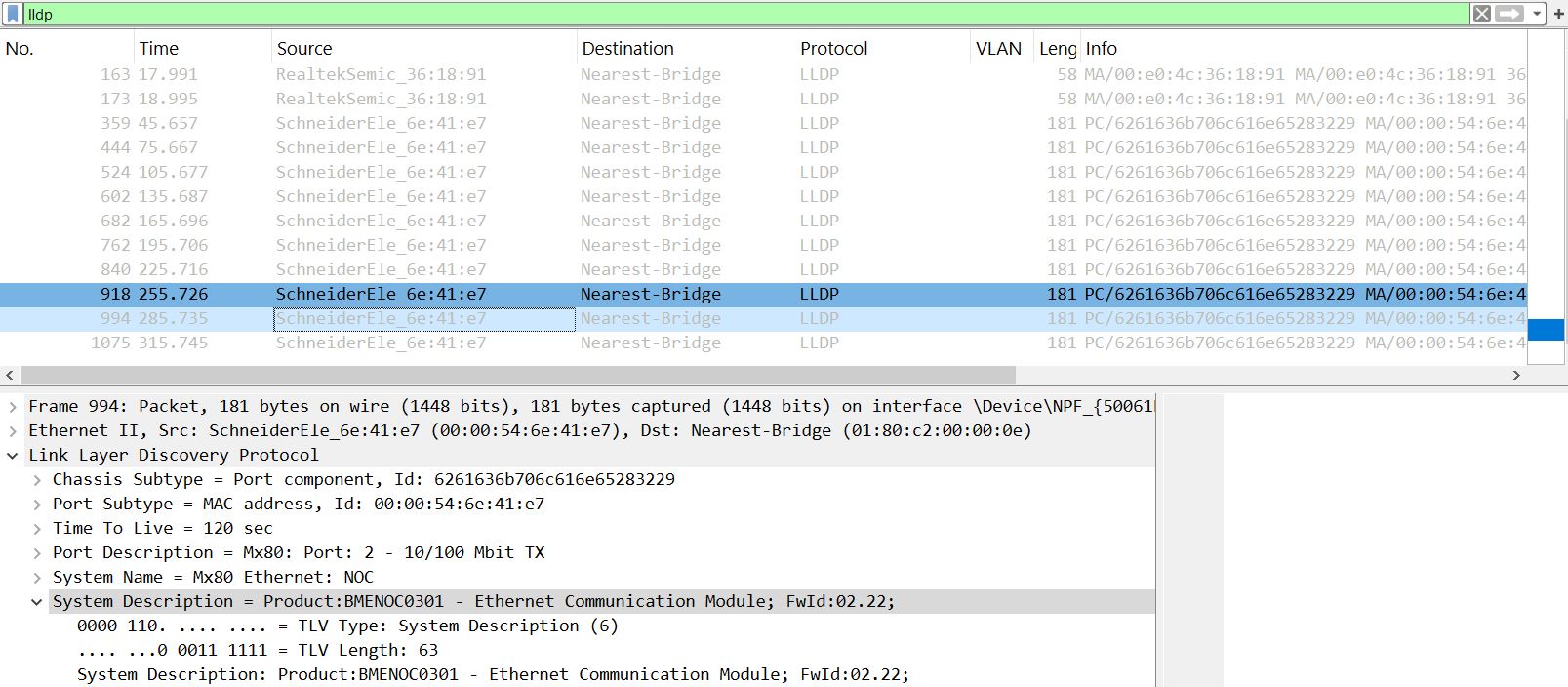Sort by the VLAN column header
This screenshot has width=1568, height=687.
(1002, 48)
